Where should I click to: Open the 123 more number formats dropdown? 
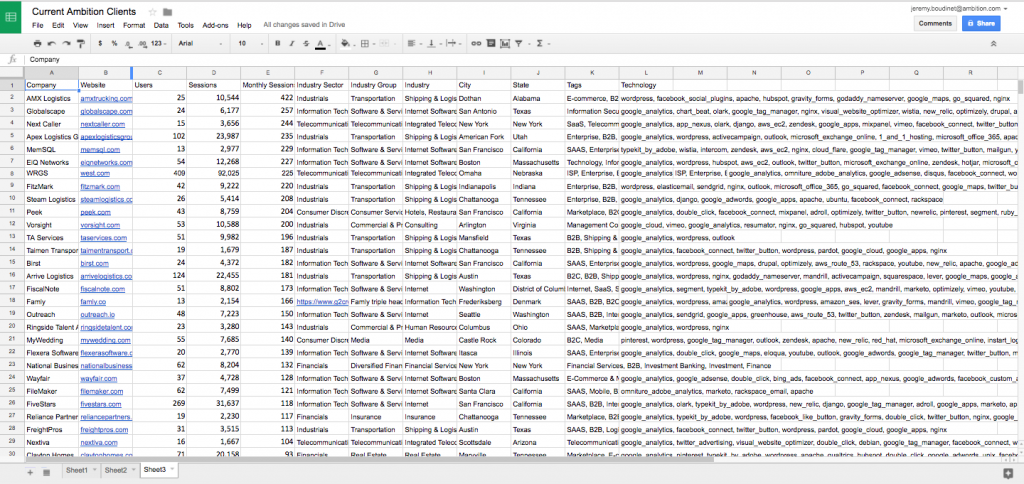(x=159, y=44)
